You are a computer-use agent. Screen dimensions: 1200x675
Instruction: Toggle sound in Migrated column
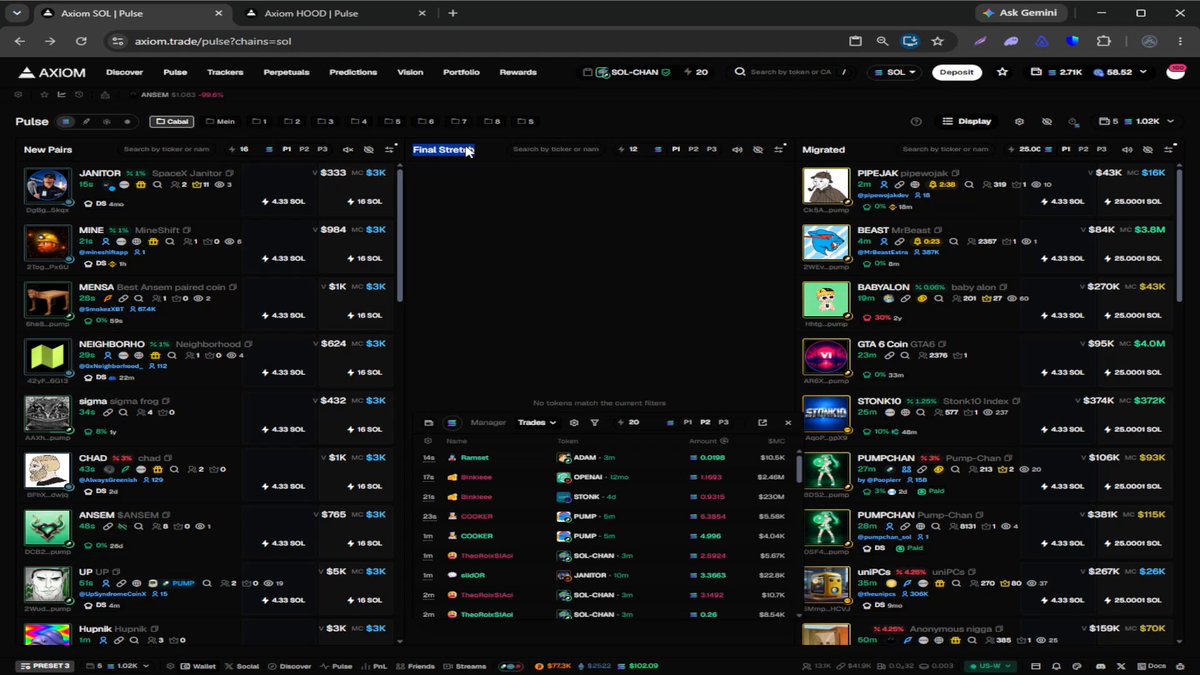pyautogui.click(x=1127, y=149)
